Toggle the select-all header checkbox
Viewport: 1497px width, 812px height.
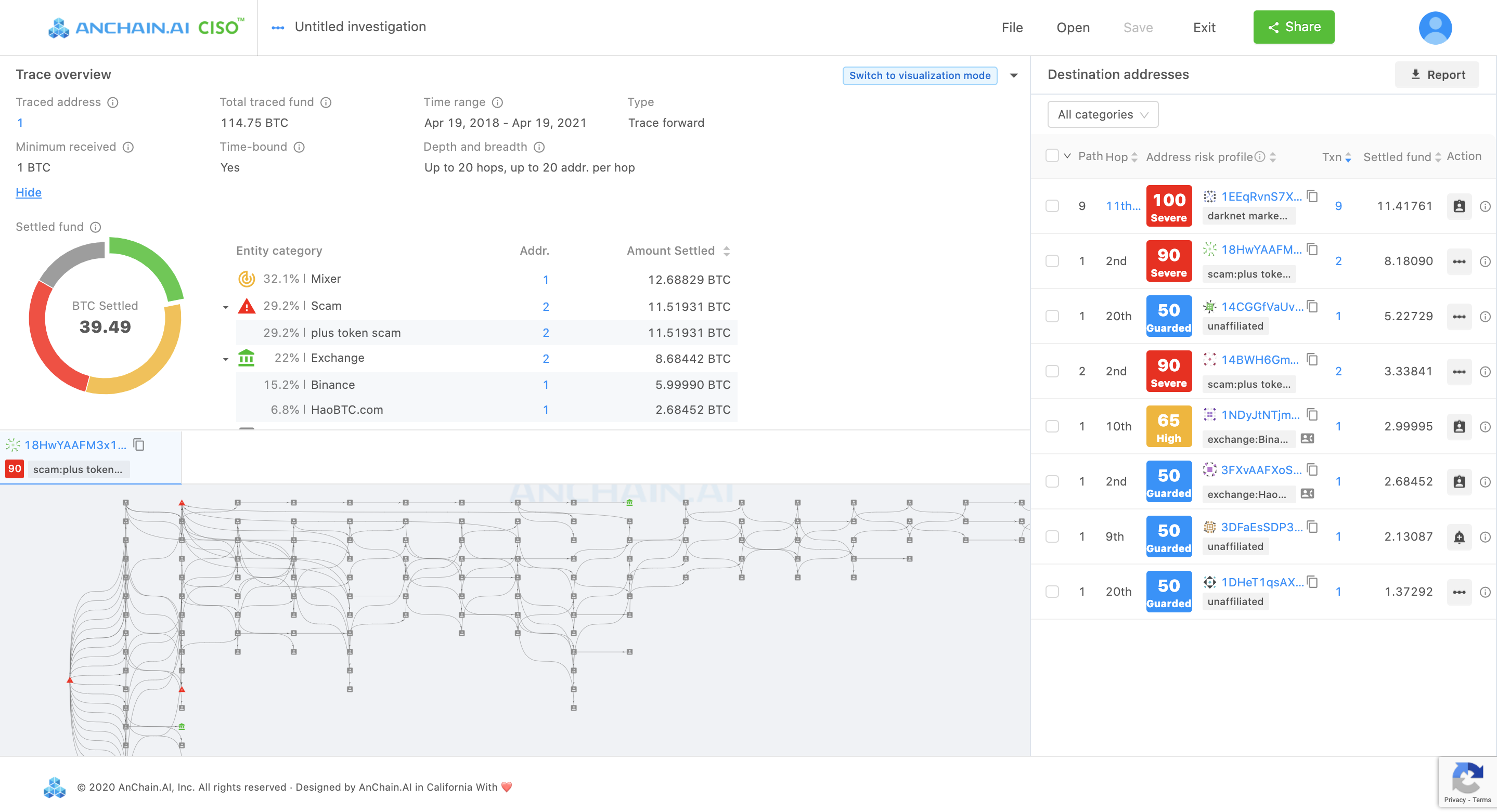pos(1052,155)
